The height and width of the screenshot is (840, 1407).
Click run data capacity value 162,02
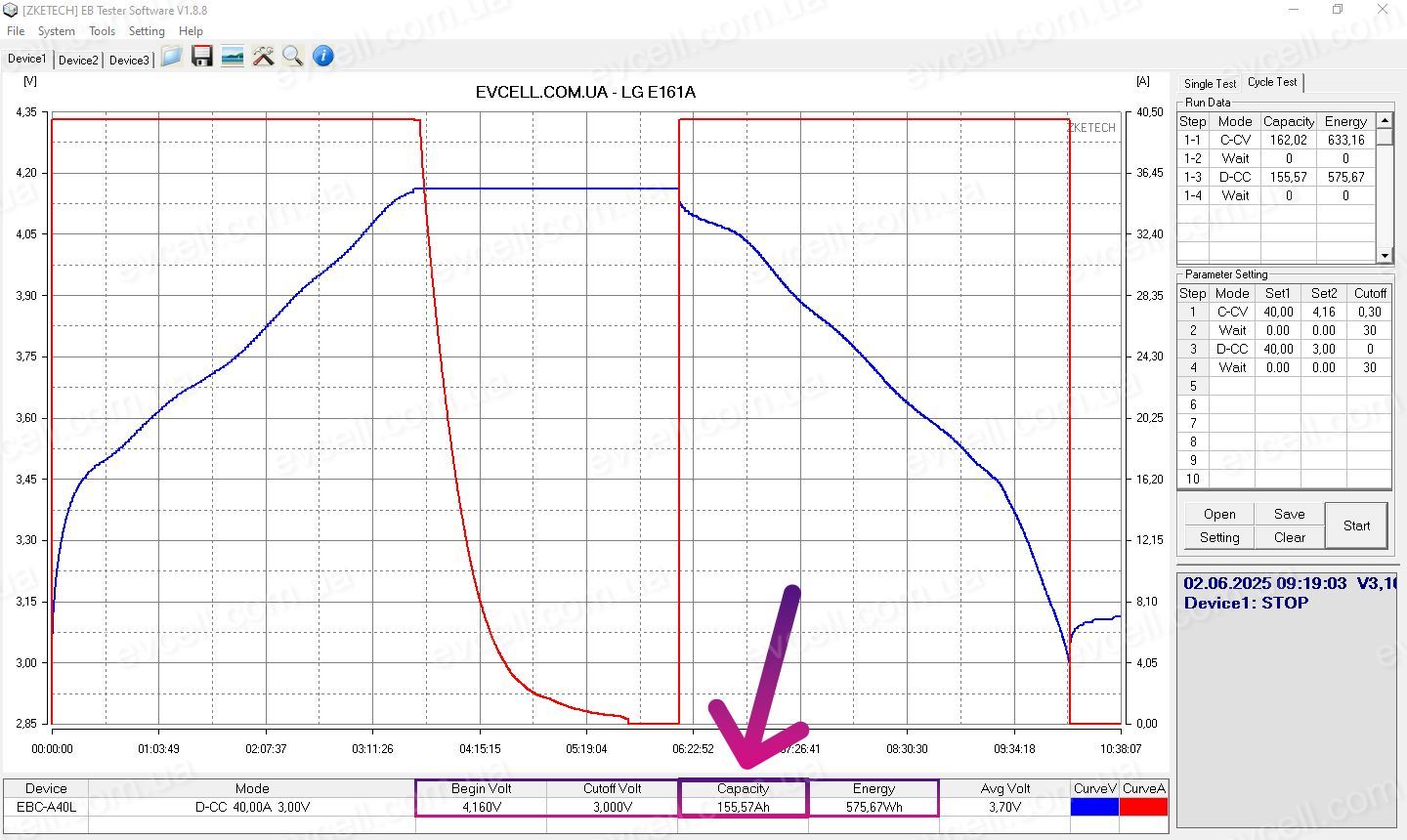point(1288,140)
